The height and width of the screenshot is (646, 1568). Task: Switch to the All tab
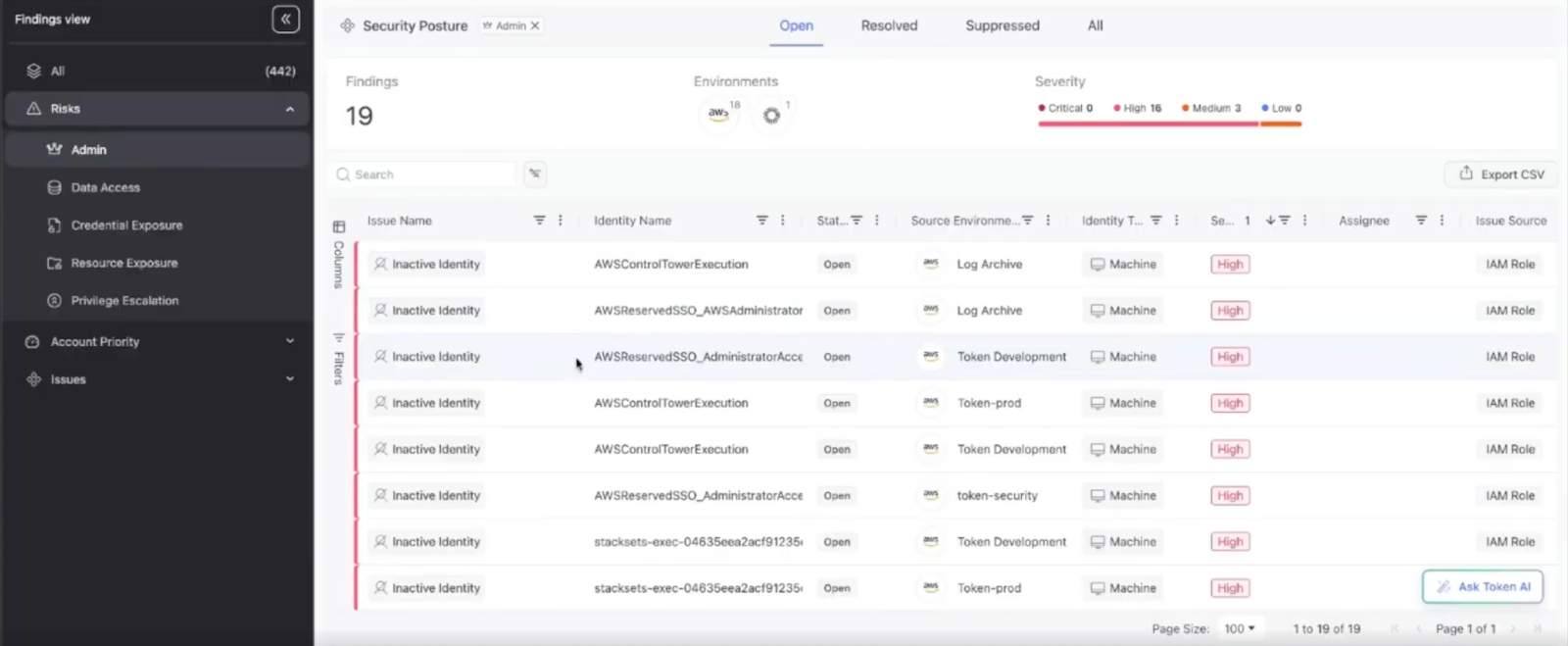[x=1095, y=25]
